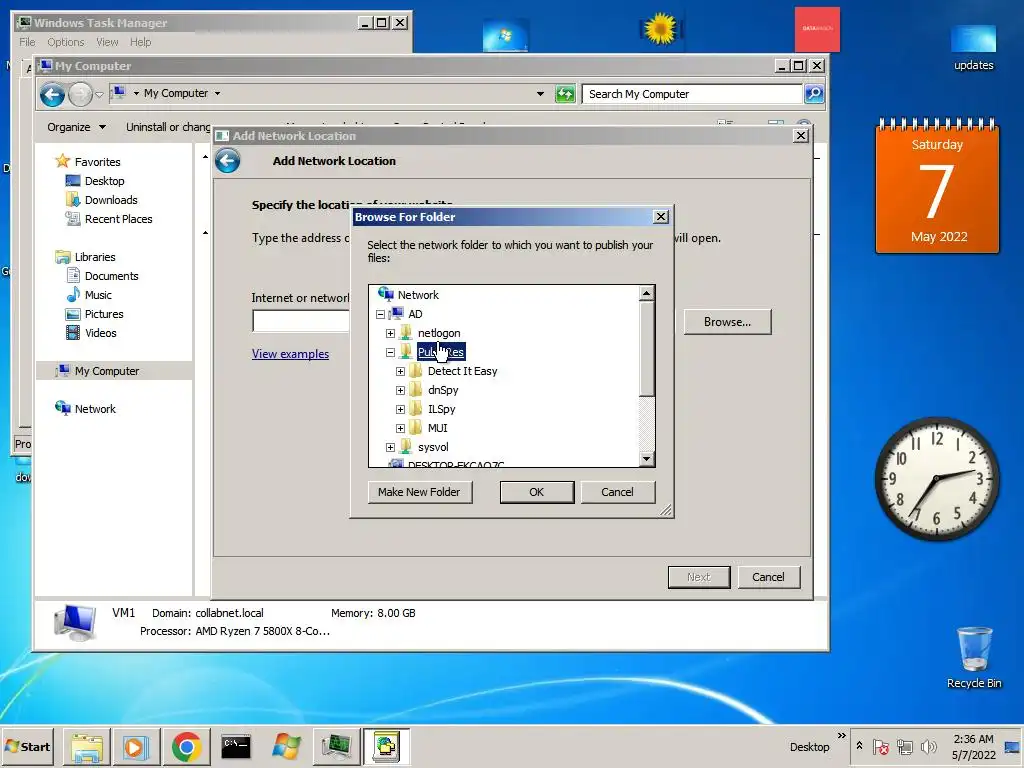Viewport: 1024px width, 768px height.
Task: Launch Chrome from taskbar
Action: click(186, 746)
